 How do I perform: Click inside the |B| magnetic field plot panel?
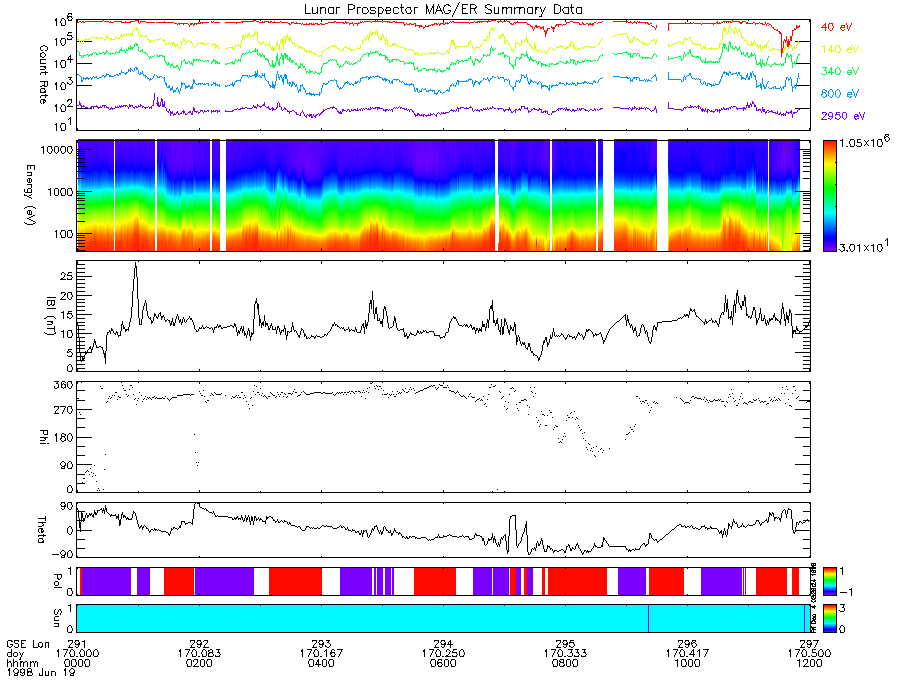tap(443, 316)
